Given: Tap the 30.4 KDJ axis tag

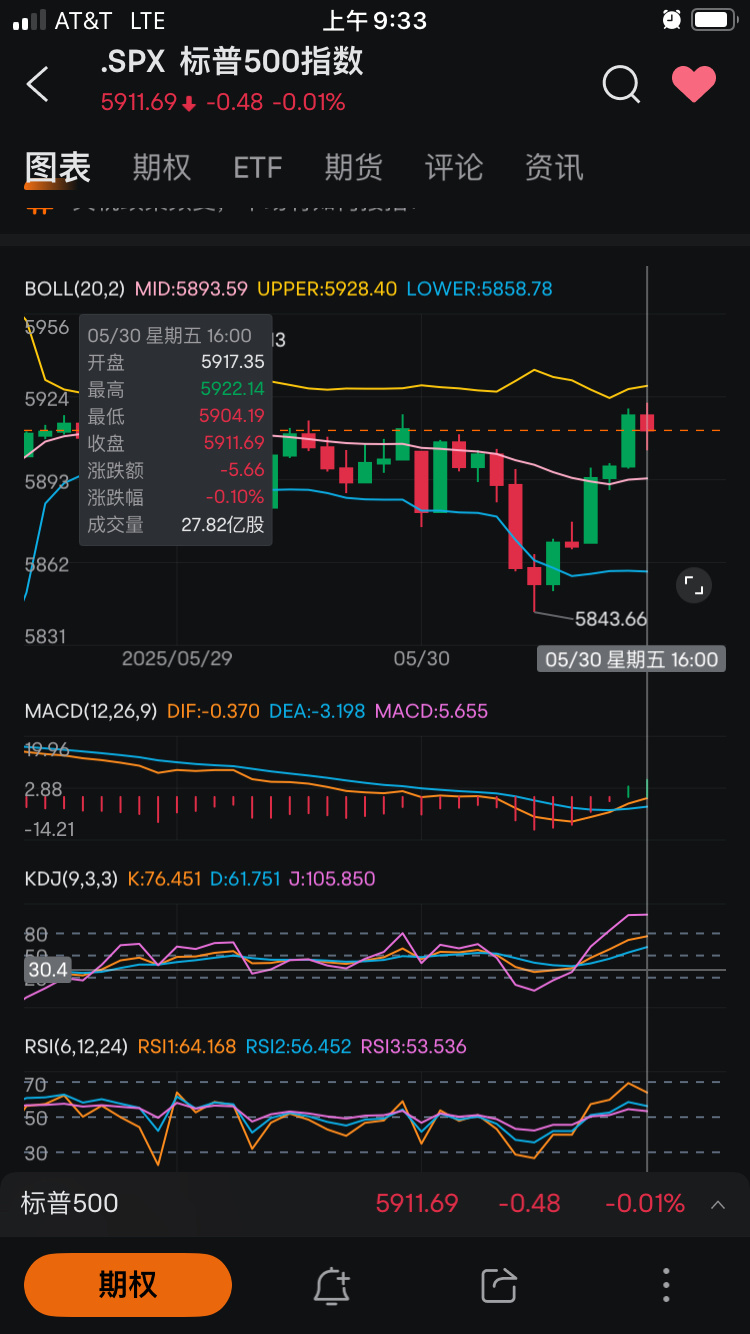Looking at the screenshot, I should (47, 969).
